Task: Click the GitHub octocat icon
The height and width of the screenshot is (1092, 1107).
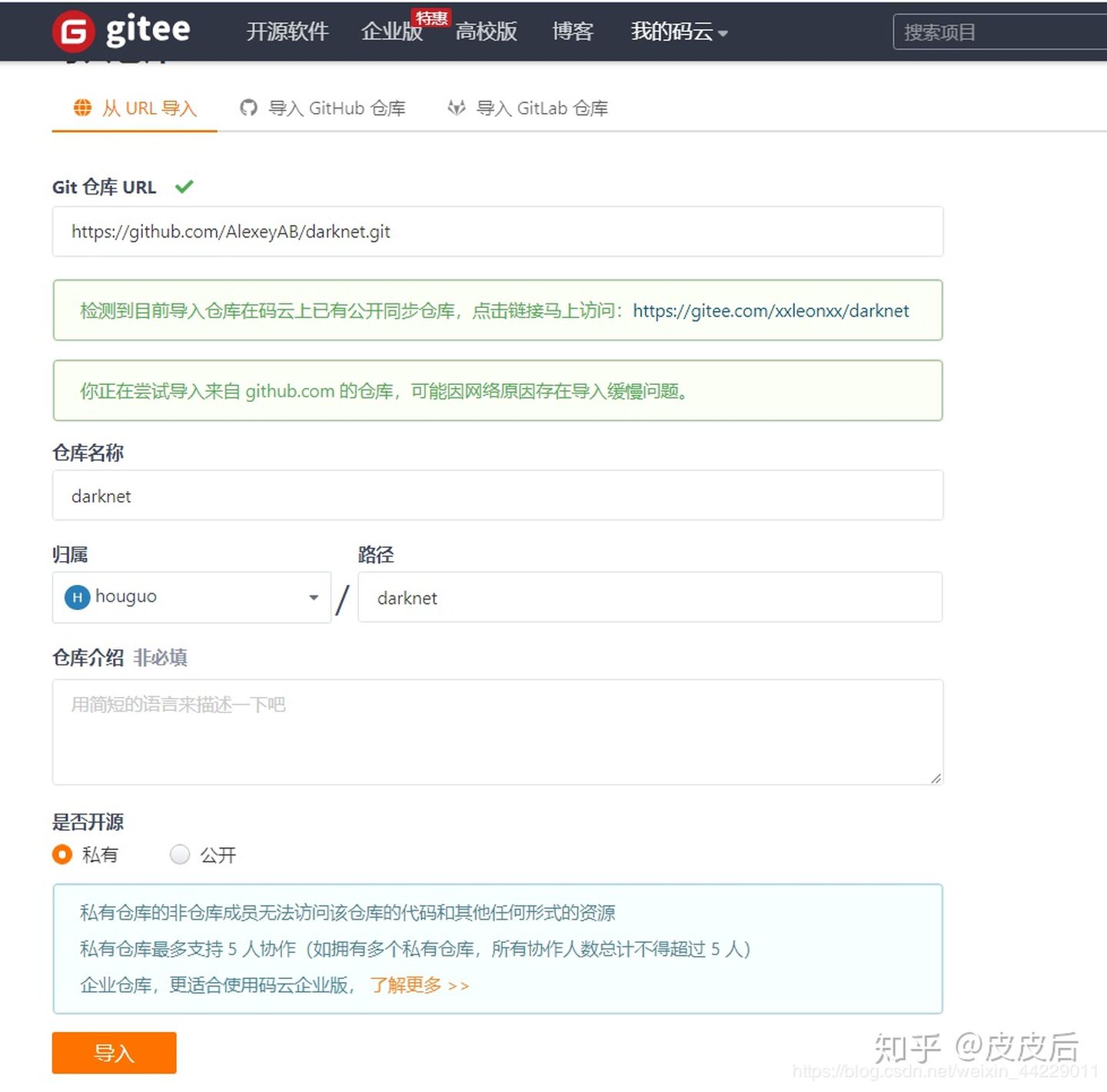Action: point(248,108)
